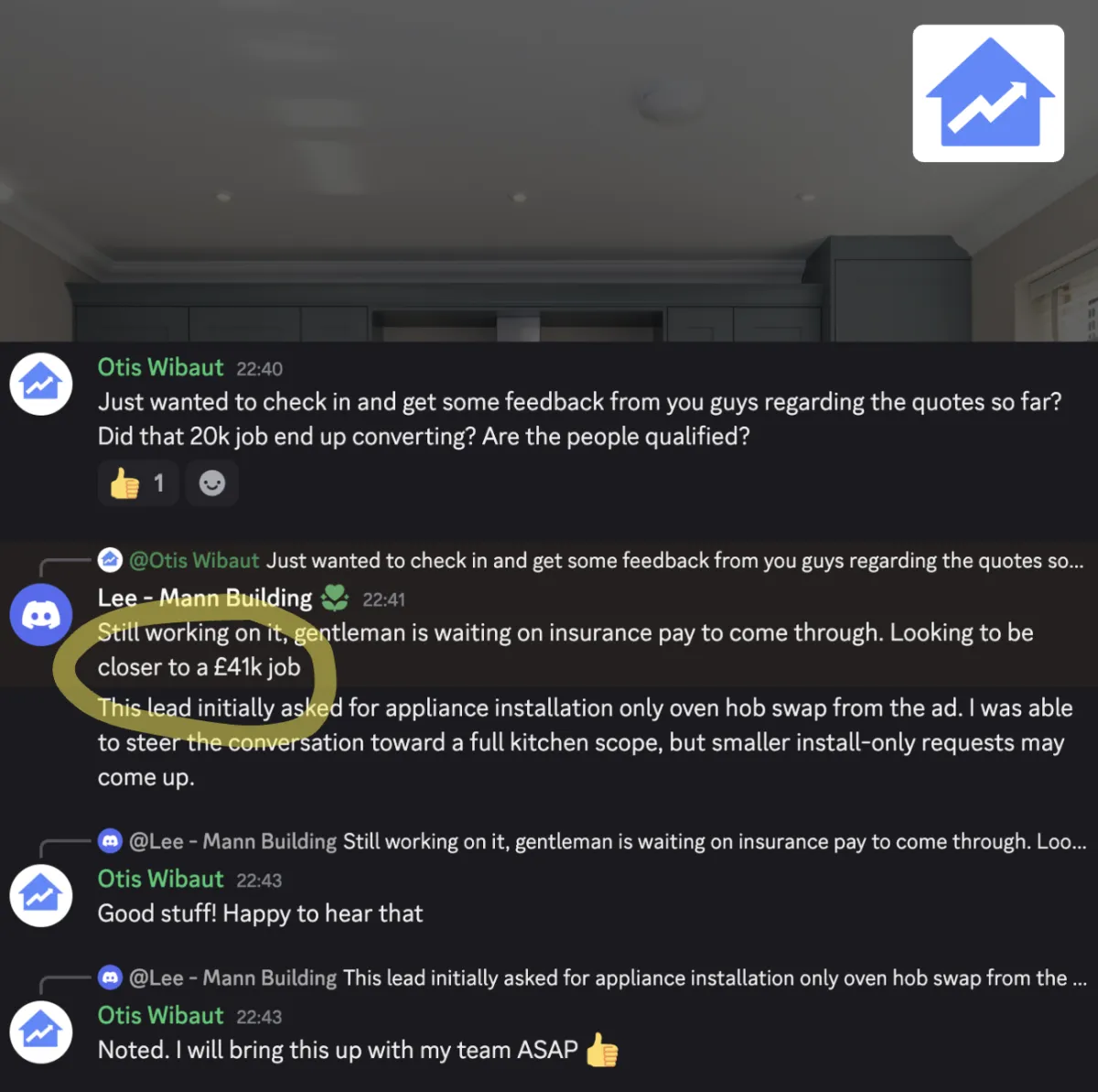Open the small reply avatar beside @Otis Wibaut
1098x1092 pixels.
point(111,559)
